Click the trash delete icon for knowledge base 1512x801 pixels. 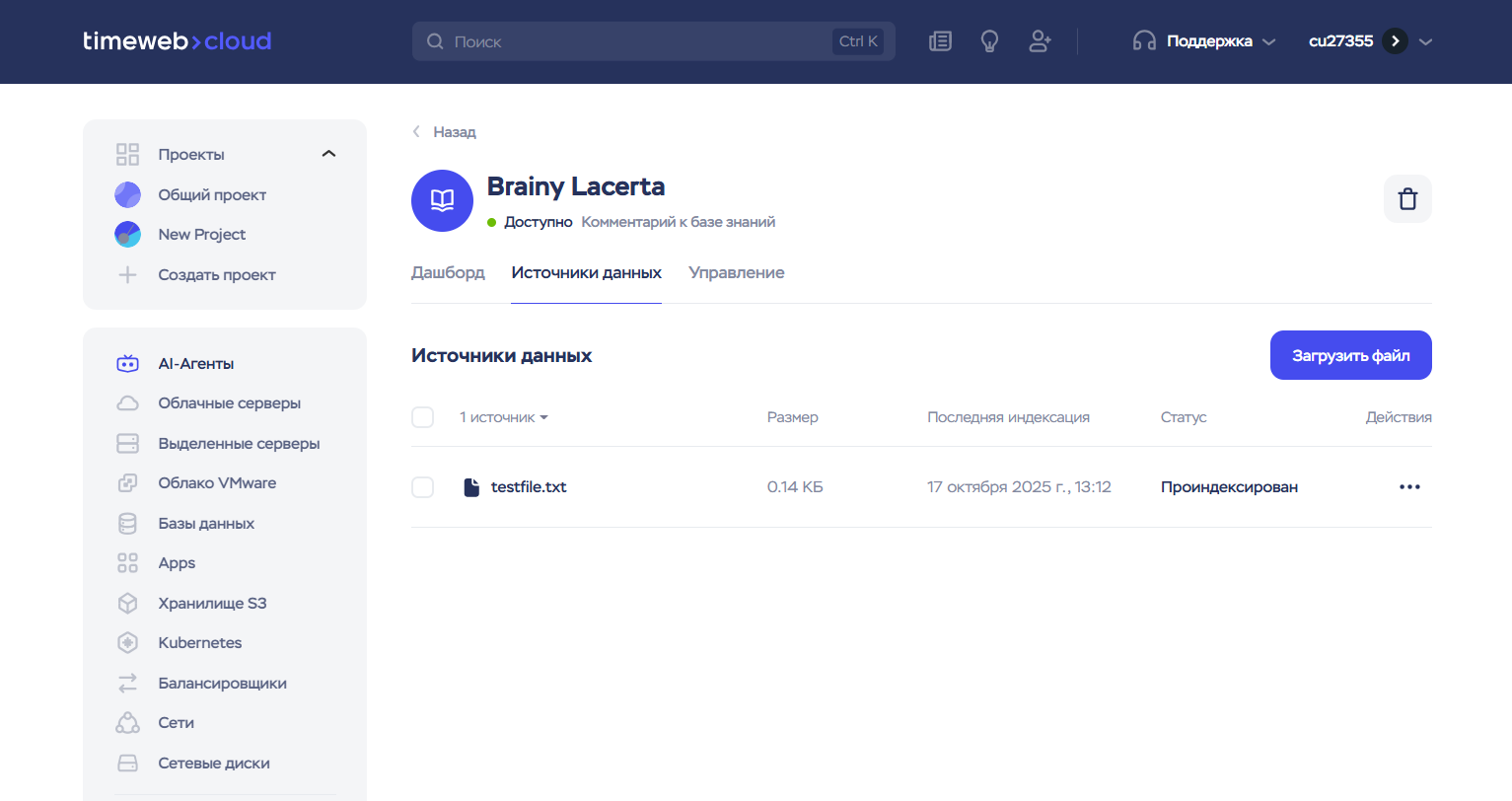tap(1407, 199)
